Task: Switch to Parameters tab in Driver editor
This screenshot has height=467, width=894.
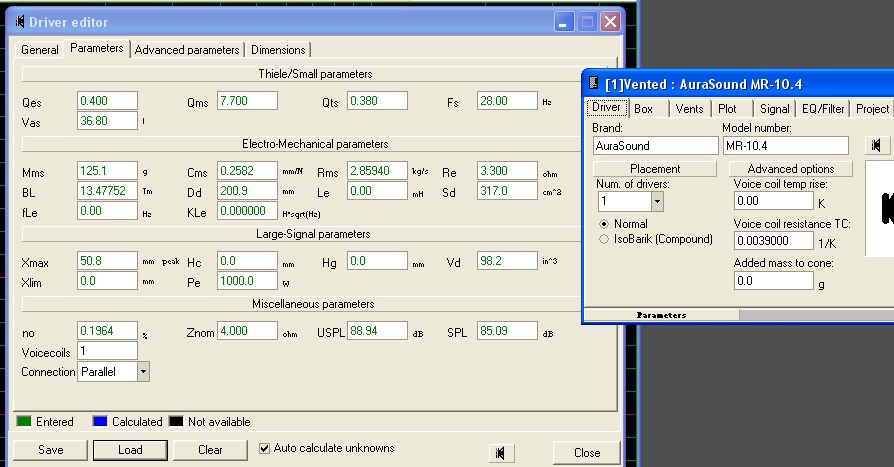Action: click(x=96, y=48)
